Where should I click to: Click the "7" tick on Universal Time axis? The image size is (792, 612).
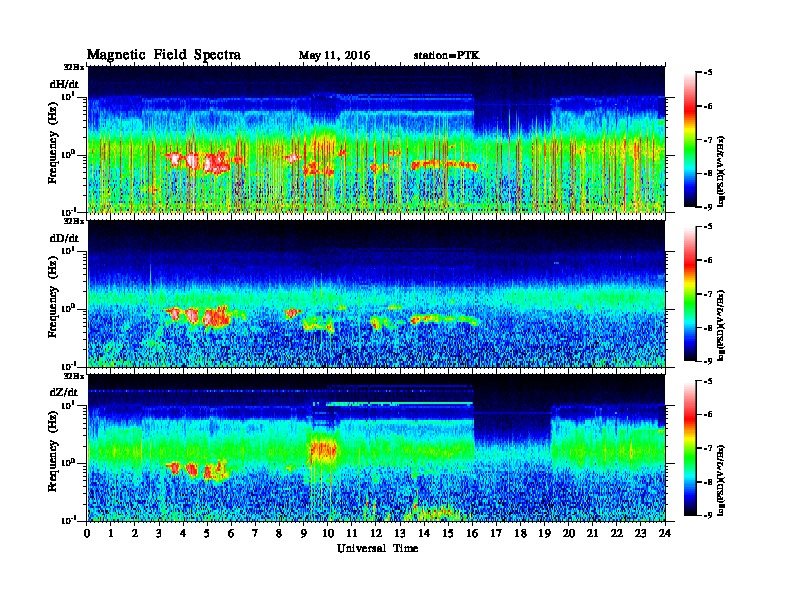click(x=256, y=533)
